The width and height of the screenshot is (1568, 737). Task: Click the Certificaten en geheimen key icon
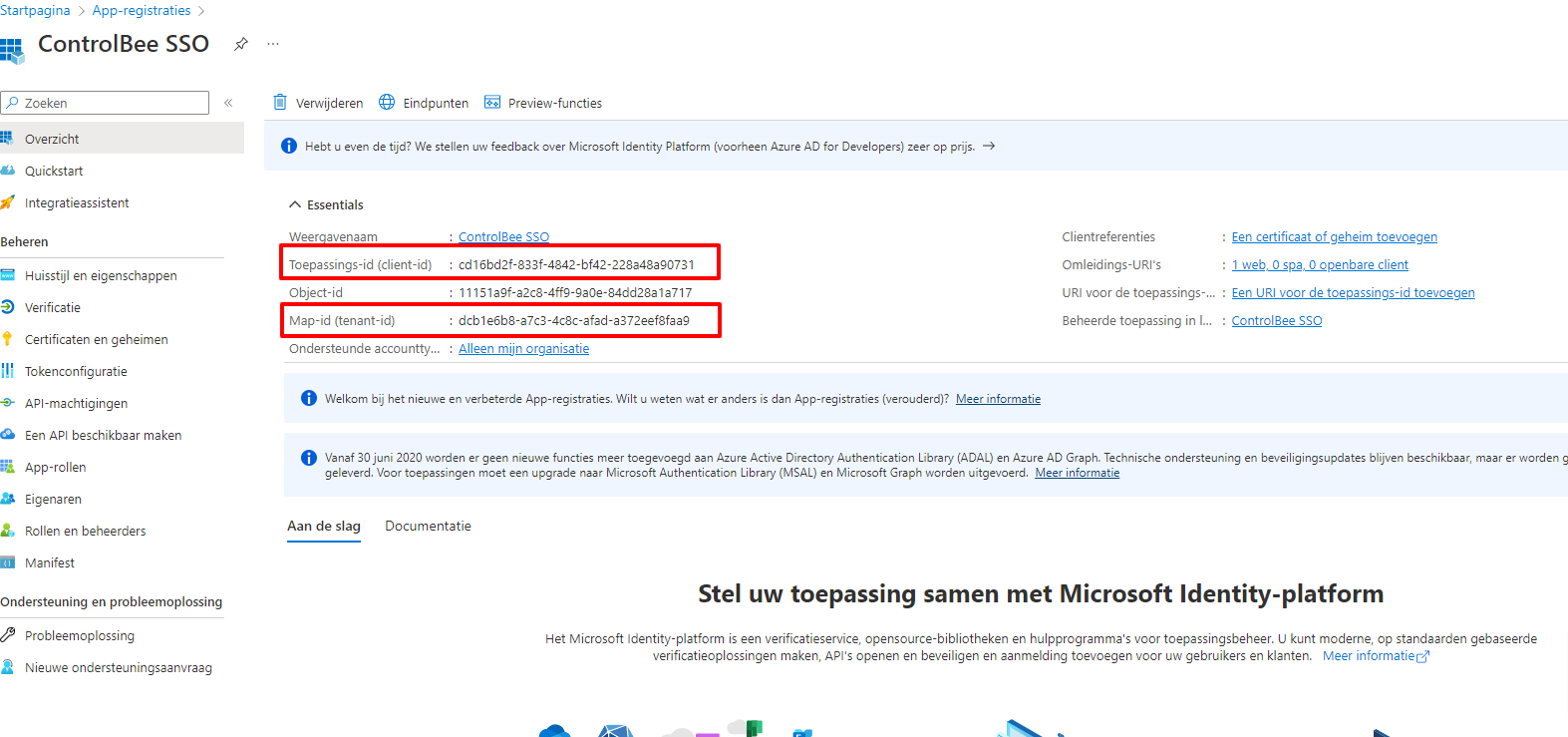pos(7,339)
